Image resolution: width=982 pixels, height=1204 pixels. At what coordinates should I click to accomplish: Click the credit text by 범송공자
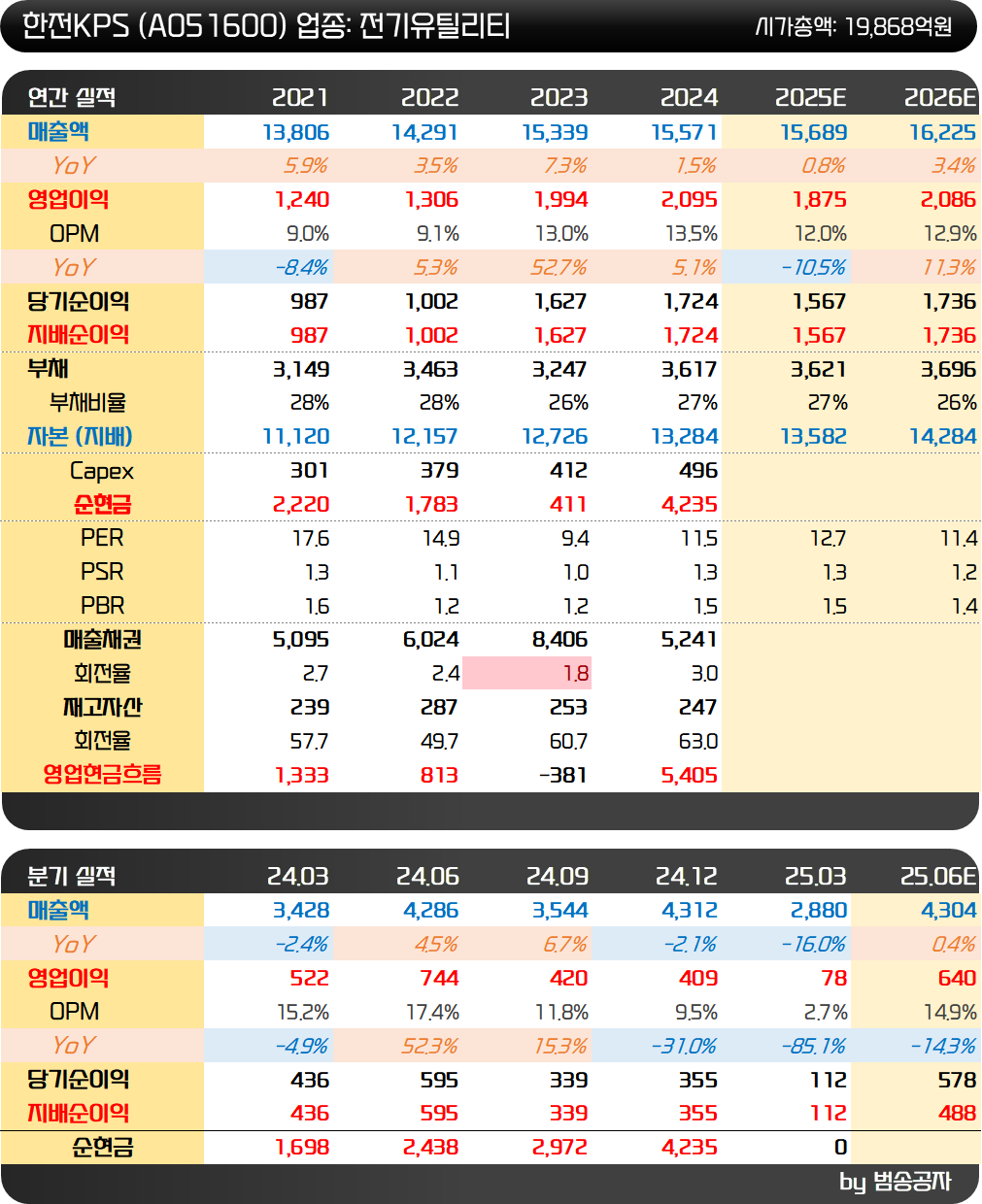[895, 1182]
